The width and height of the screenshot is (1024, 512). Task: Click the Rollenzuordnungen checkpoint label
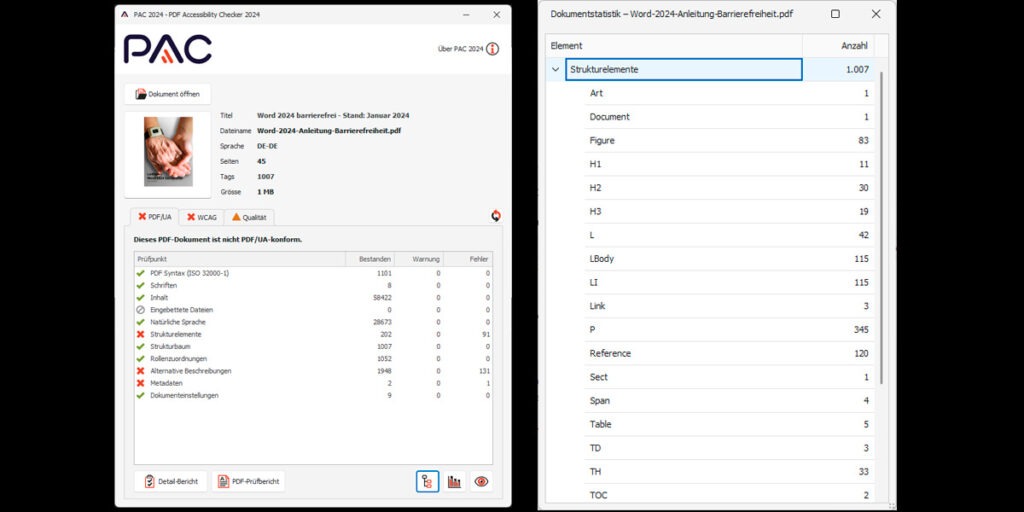179,359
